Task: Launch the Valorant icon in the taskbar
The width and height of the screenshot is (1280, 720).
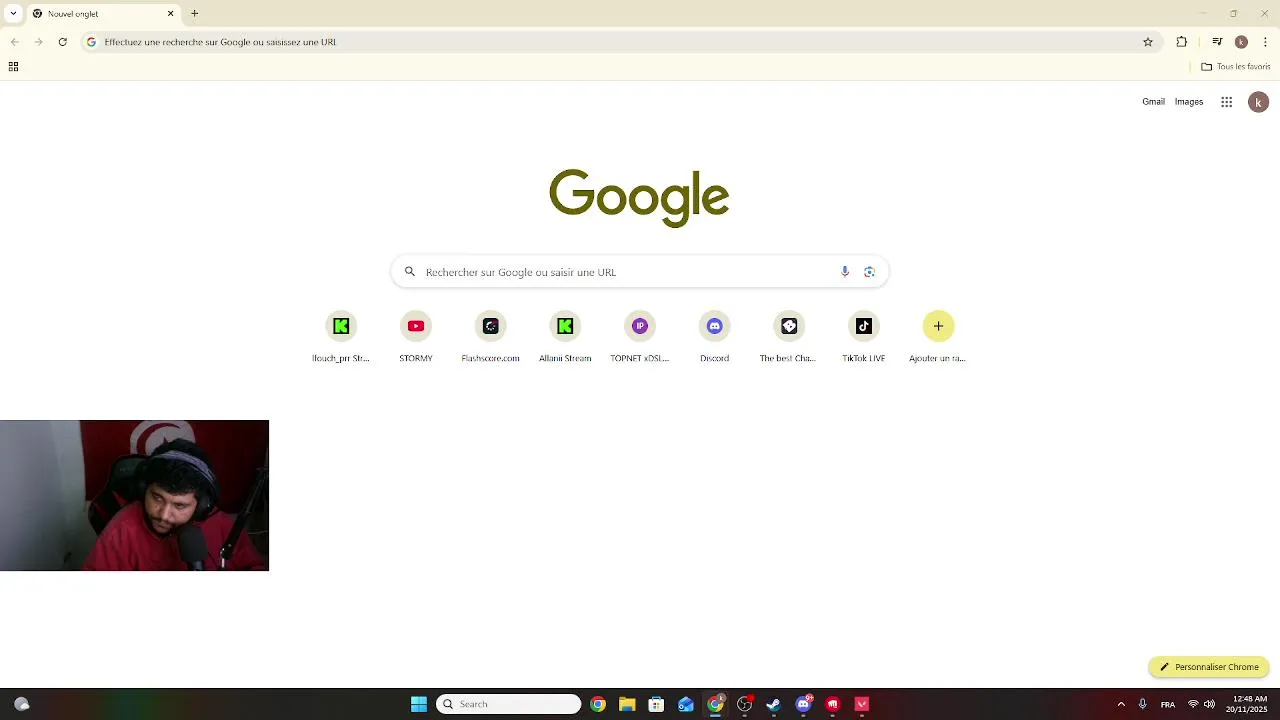Action: coord(862,704)
